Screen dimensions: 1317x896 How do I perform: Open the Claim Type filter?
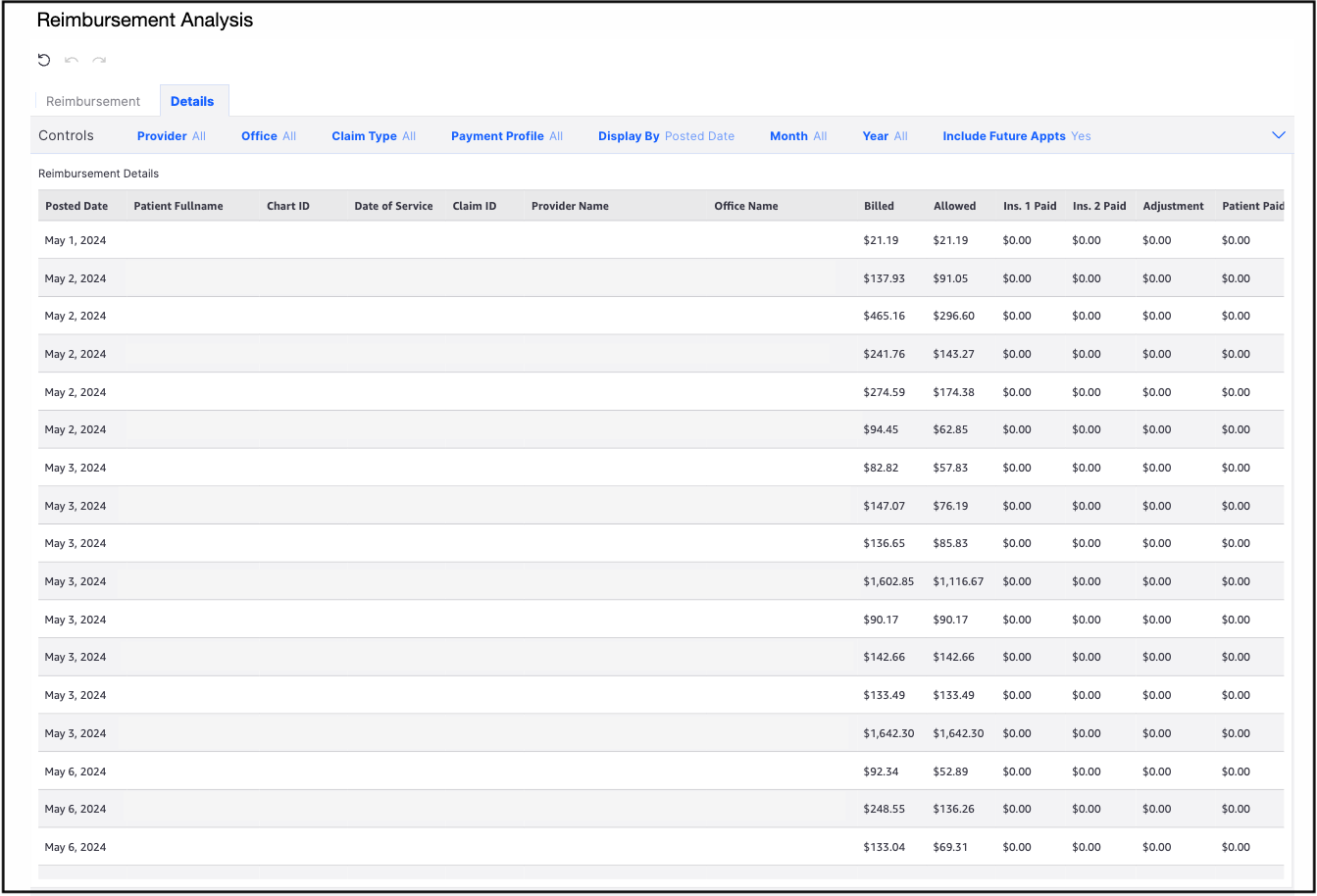tap(374, 136)
